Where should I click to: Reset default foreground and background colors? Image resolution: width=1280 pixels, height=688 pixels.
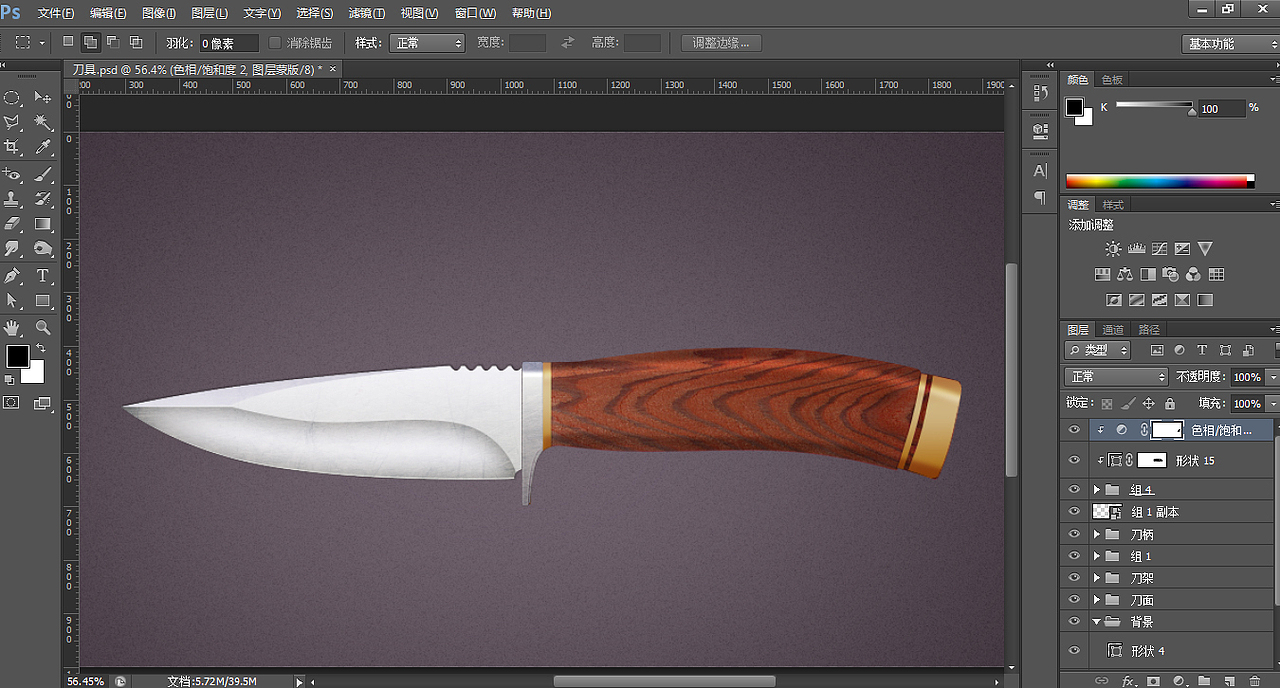pos(9,380)
